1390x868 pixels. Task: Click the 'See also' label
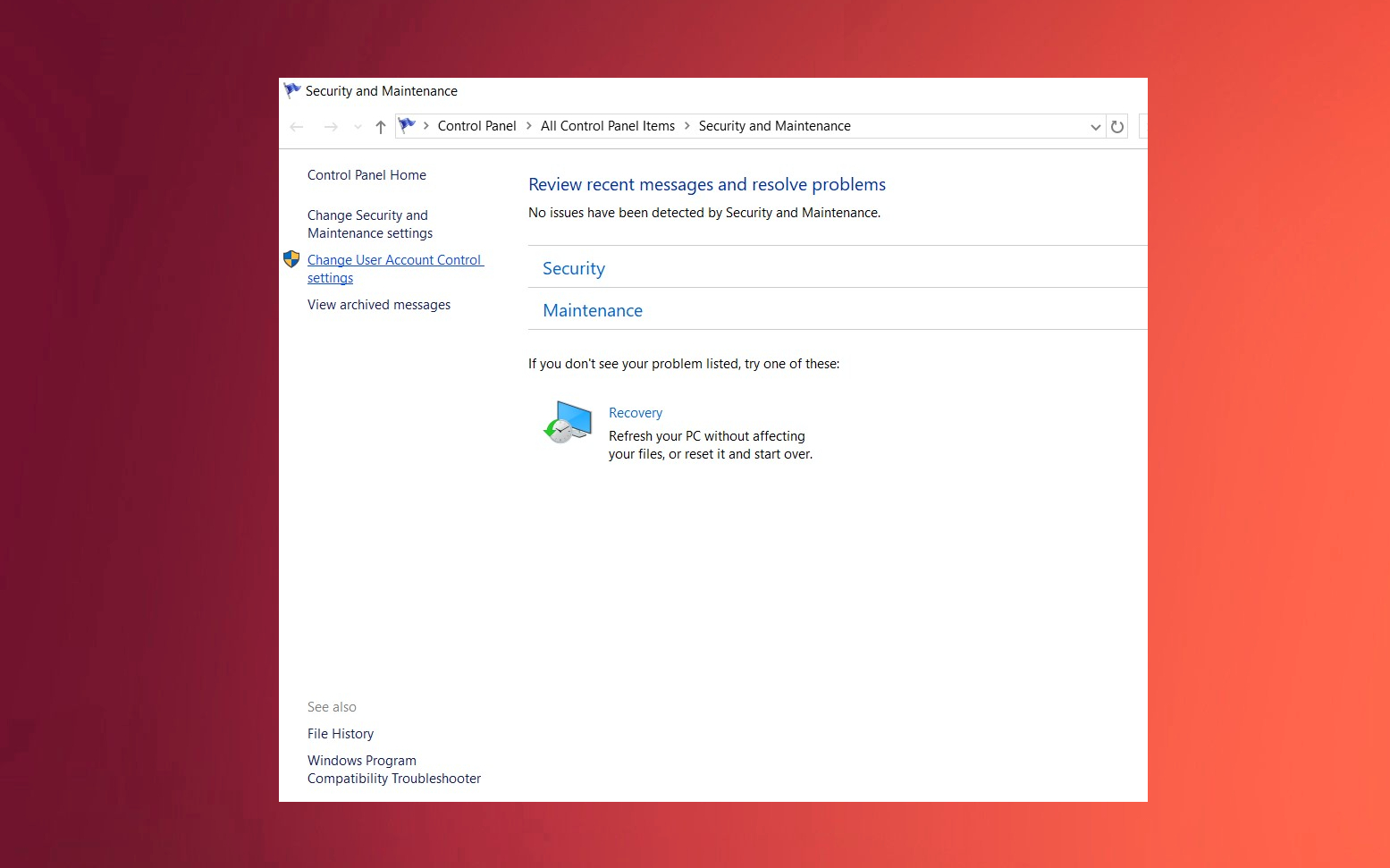click(332, 707)
